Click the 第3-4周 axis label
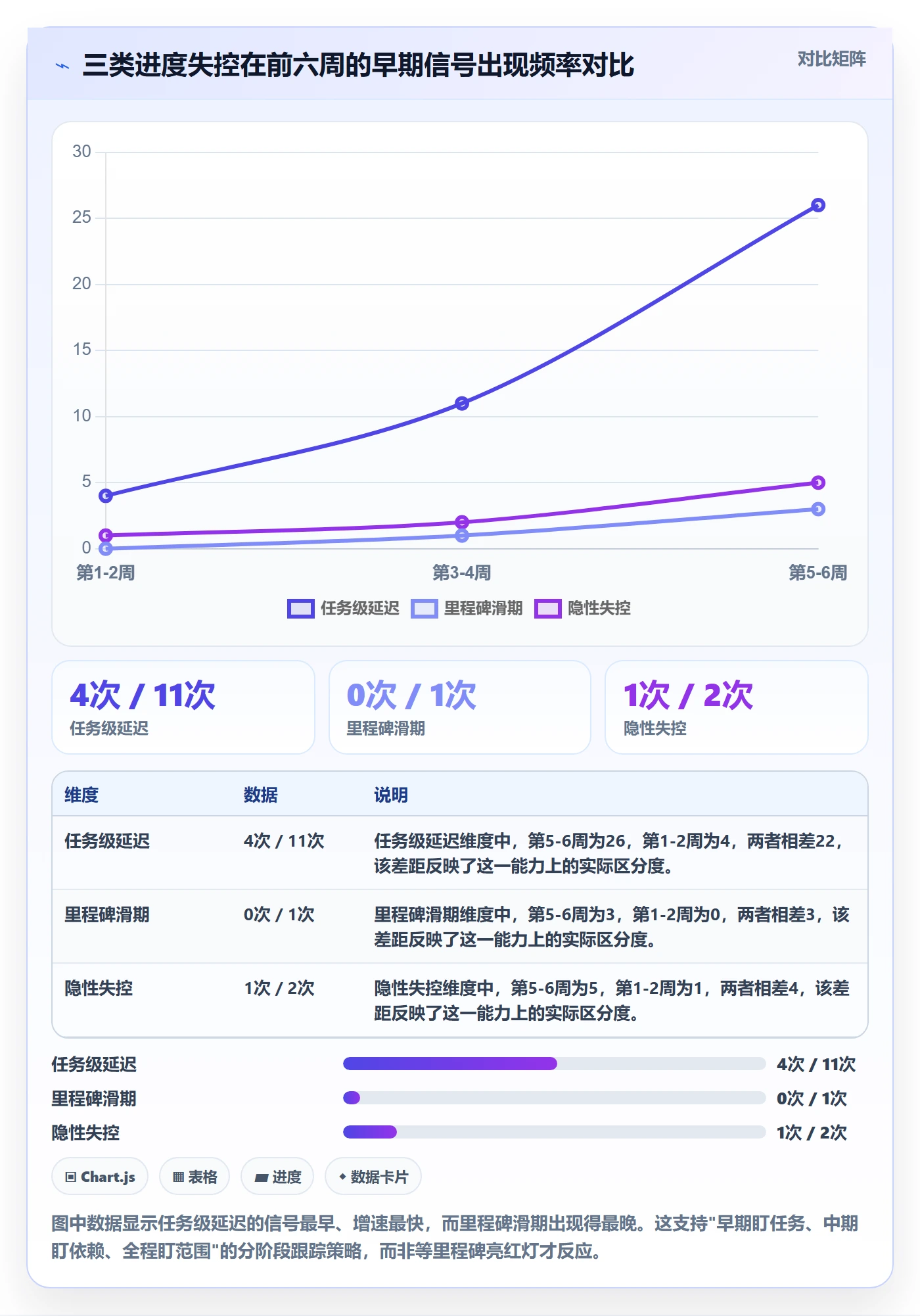This screenshot has width=920, height=1316. pyautogui.click(x=462, y=573)
